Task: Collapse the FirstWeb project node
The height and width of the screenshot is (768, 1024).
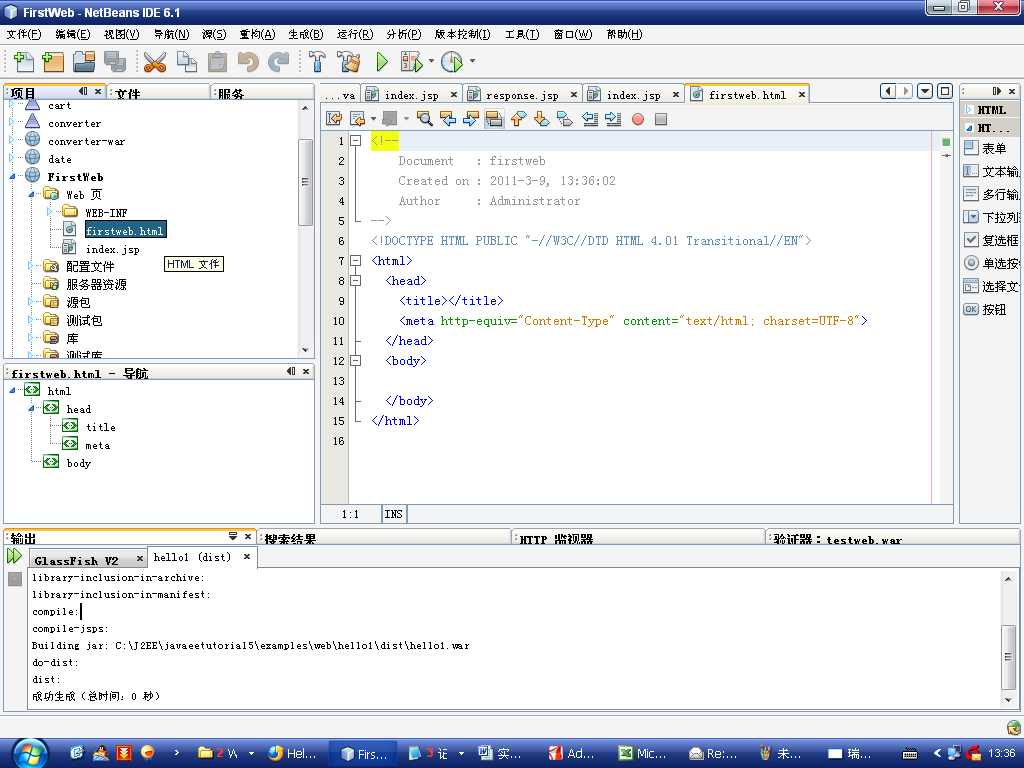Action: pyautogui.click(x=12, y=177)
